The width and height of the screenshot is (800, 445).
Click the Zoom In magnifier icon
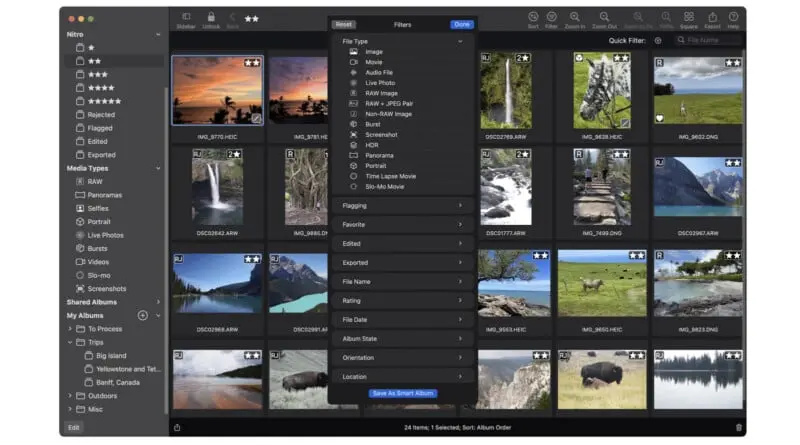tap(575, 17)
